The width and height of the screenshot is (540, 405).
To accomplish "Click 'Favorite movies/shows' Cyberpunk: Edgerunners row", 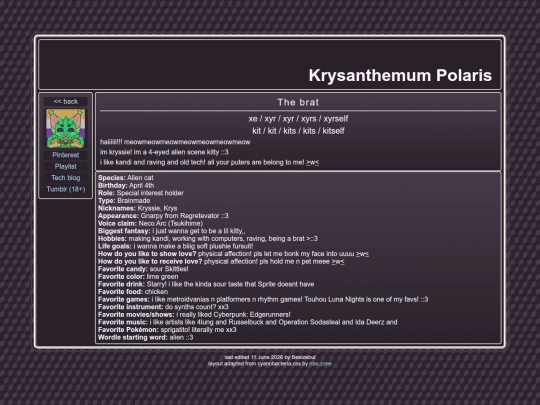I will point(194,314).
